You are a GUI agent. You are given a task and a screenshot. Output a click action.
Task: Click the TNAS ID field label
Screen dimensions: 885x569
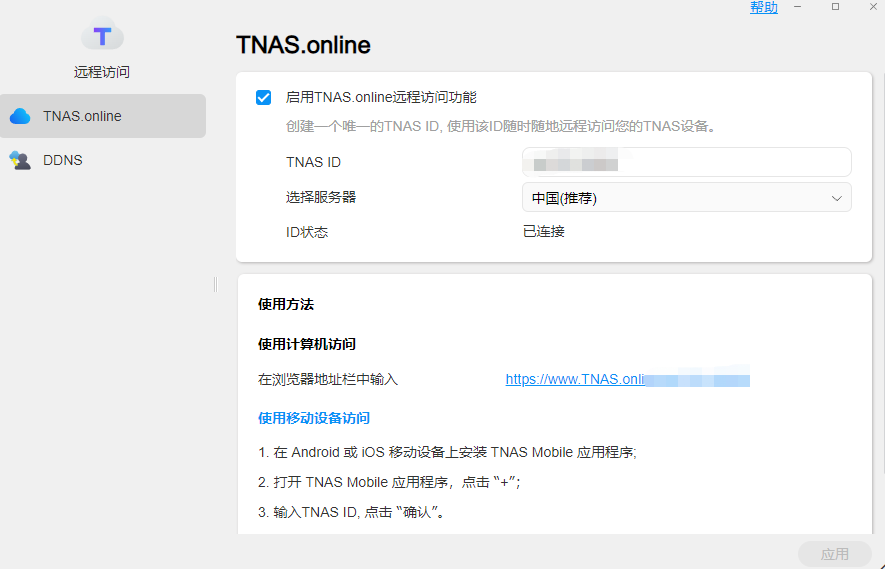313,162
